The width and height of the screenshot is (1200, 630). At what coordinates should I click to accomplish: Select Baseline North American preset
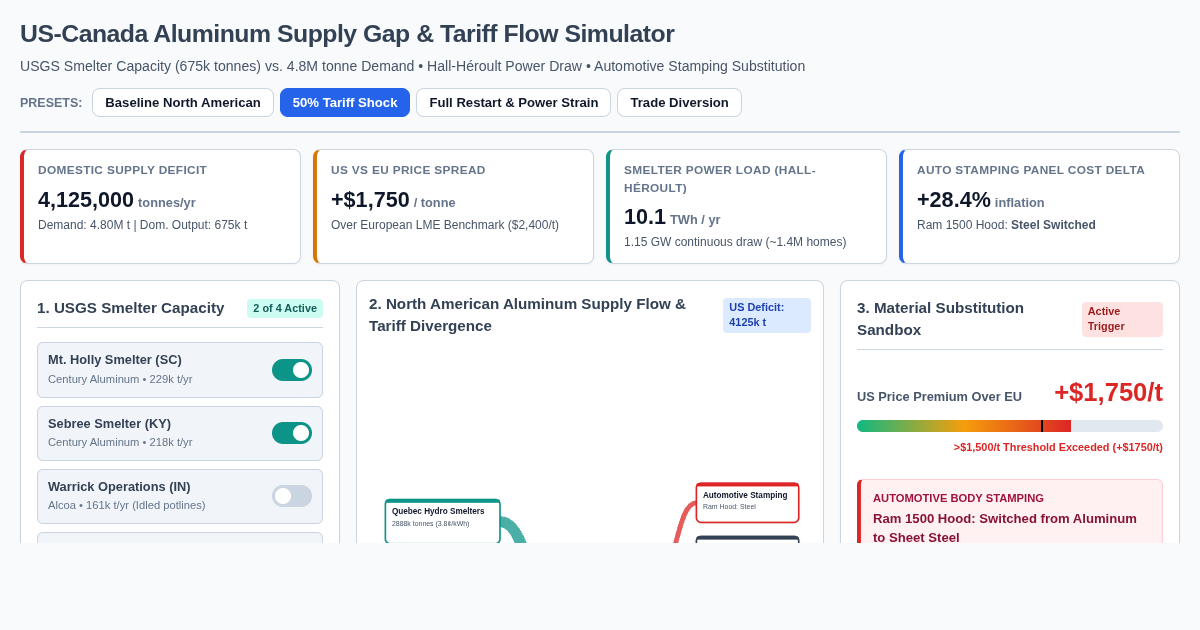pyautogui.click(x=183, y=102)
